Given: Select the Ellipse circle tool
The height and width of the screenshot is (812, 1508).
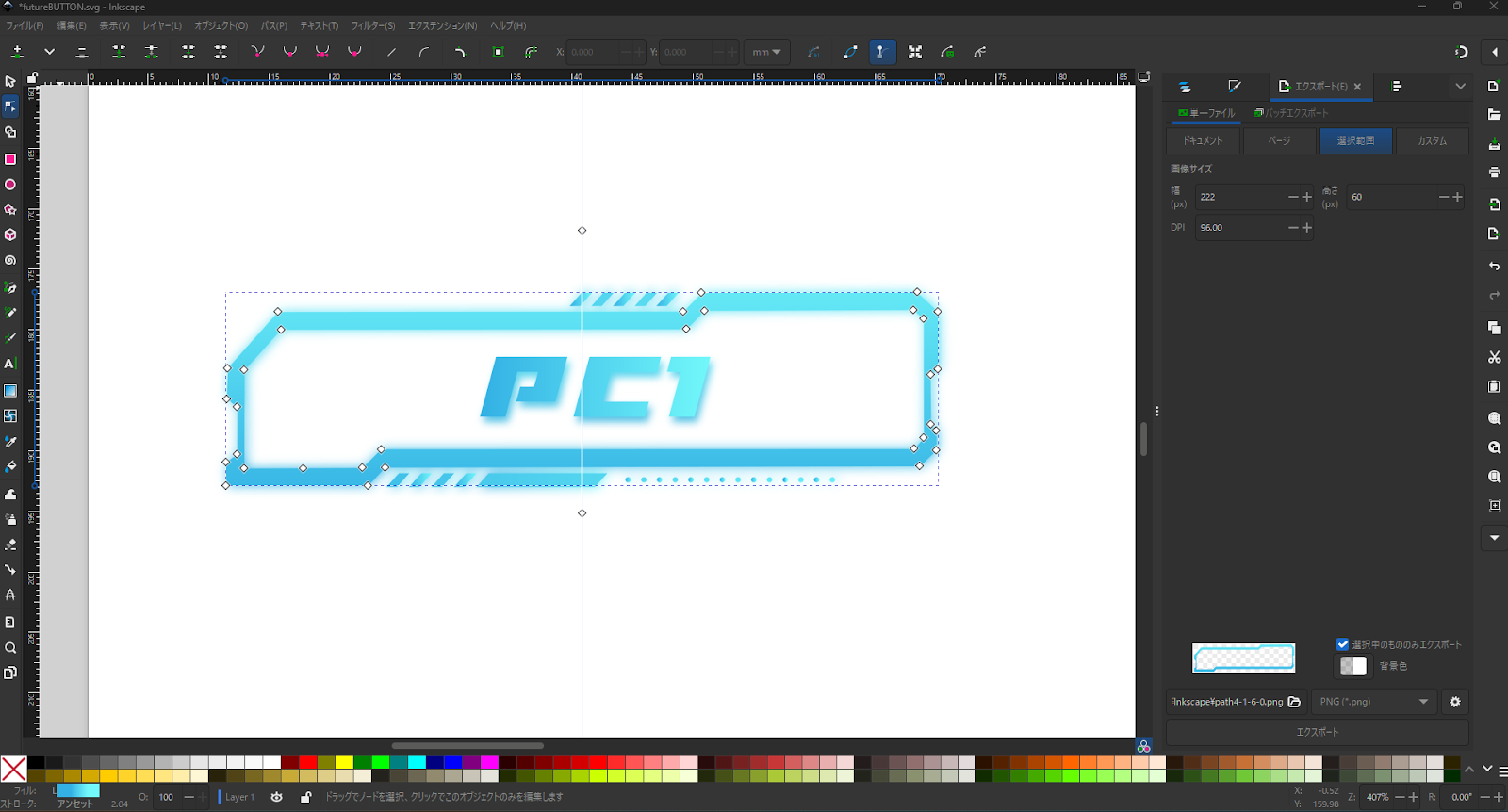Looking at the screenshot, I should point(10,185).
